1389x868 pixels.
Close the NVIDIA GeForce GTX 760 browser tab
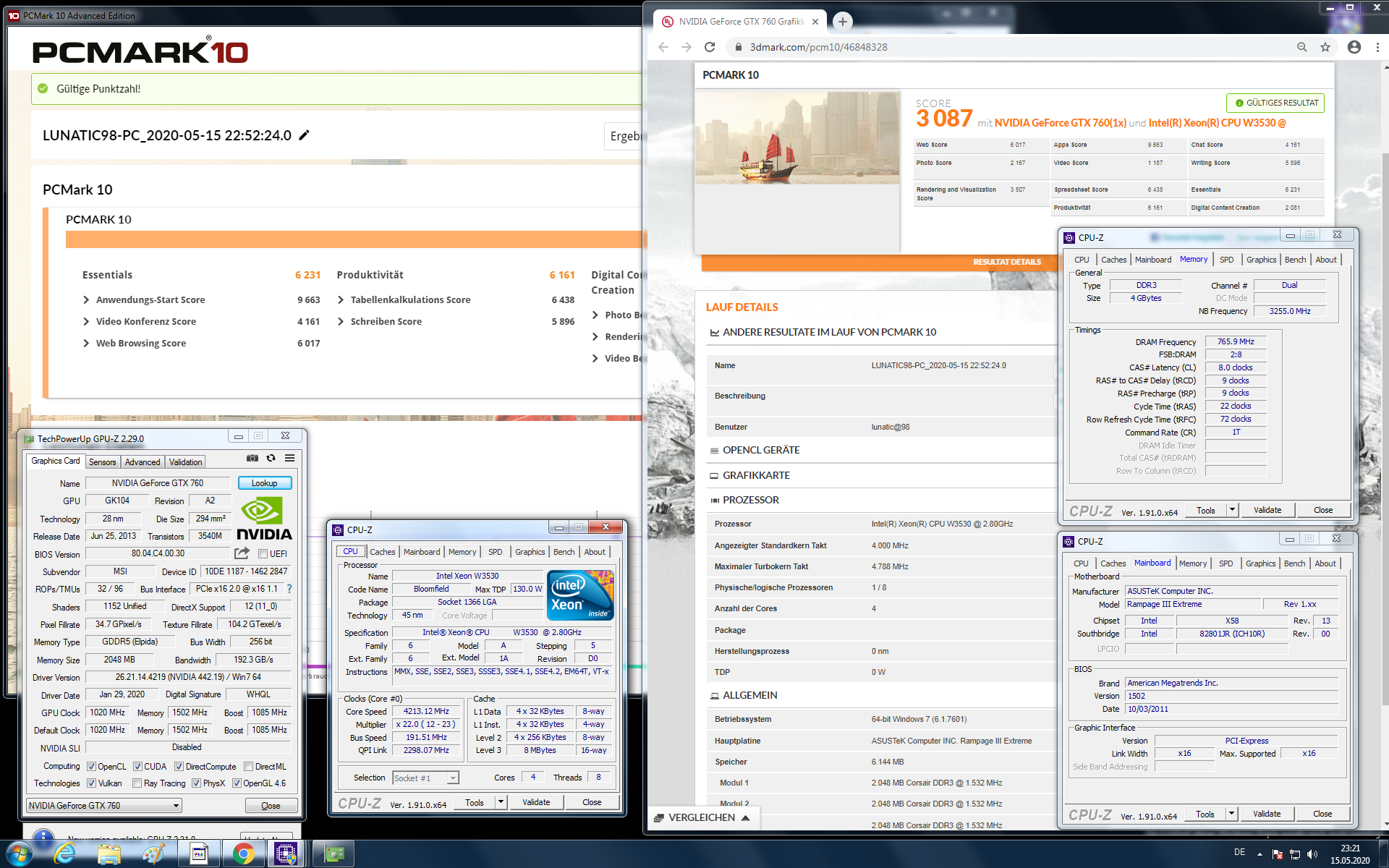click(x=815, y=22)
